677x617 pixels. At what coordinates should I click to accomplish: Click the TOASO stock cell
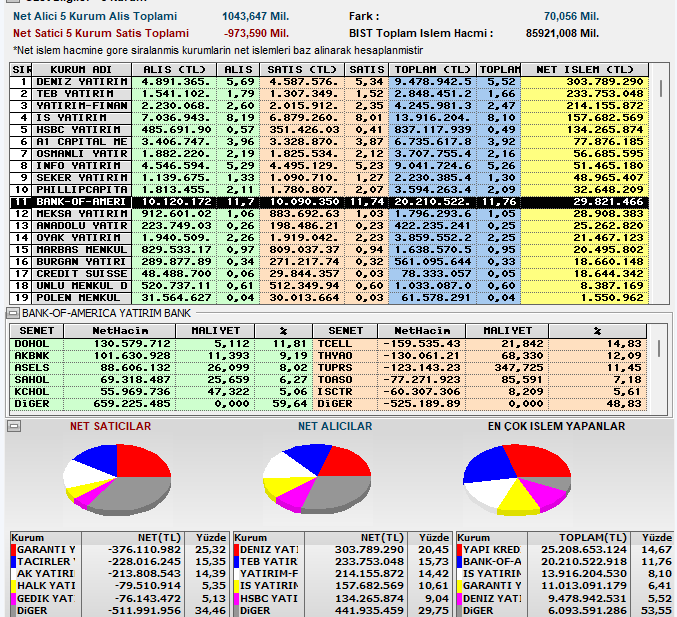click(345, 380)
